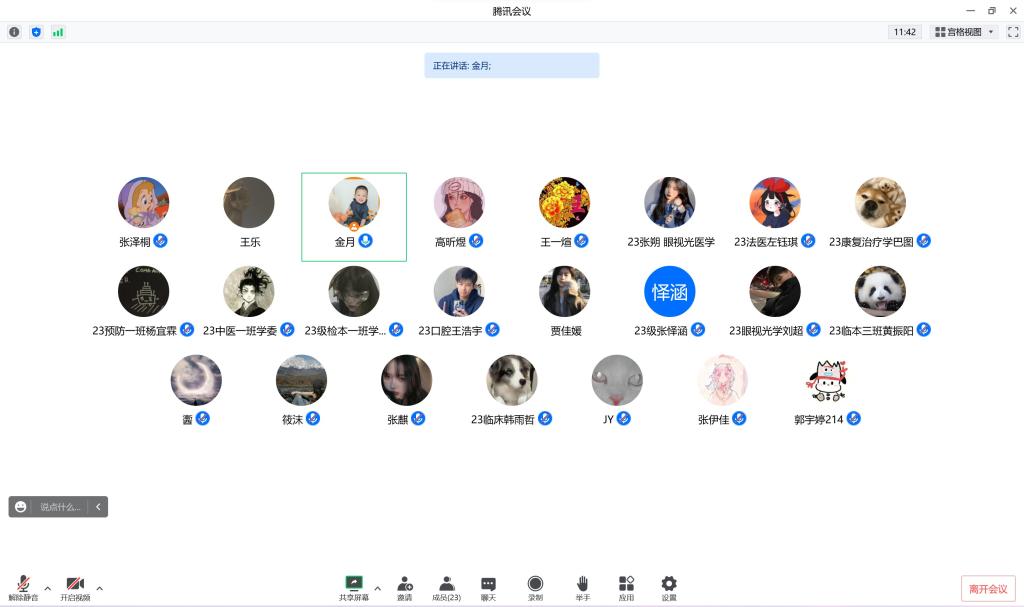
Task: Click the muted mic icon beside 23康复治疗学巴图
Action: coord(923,241)
